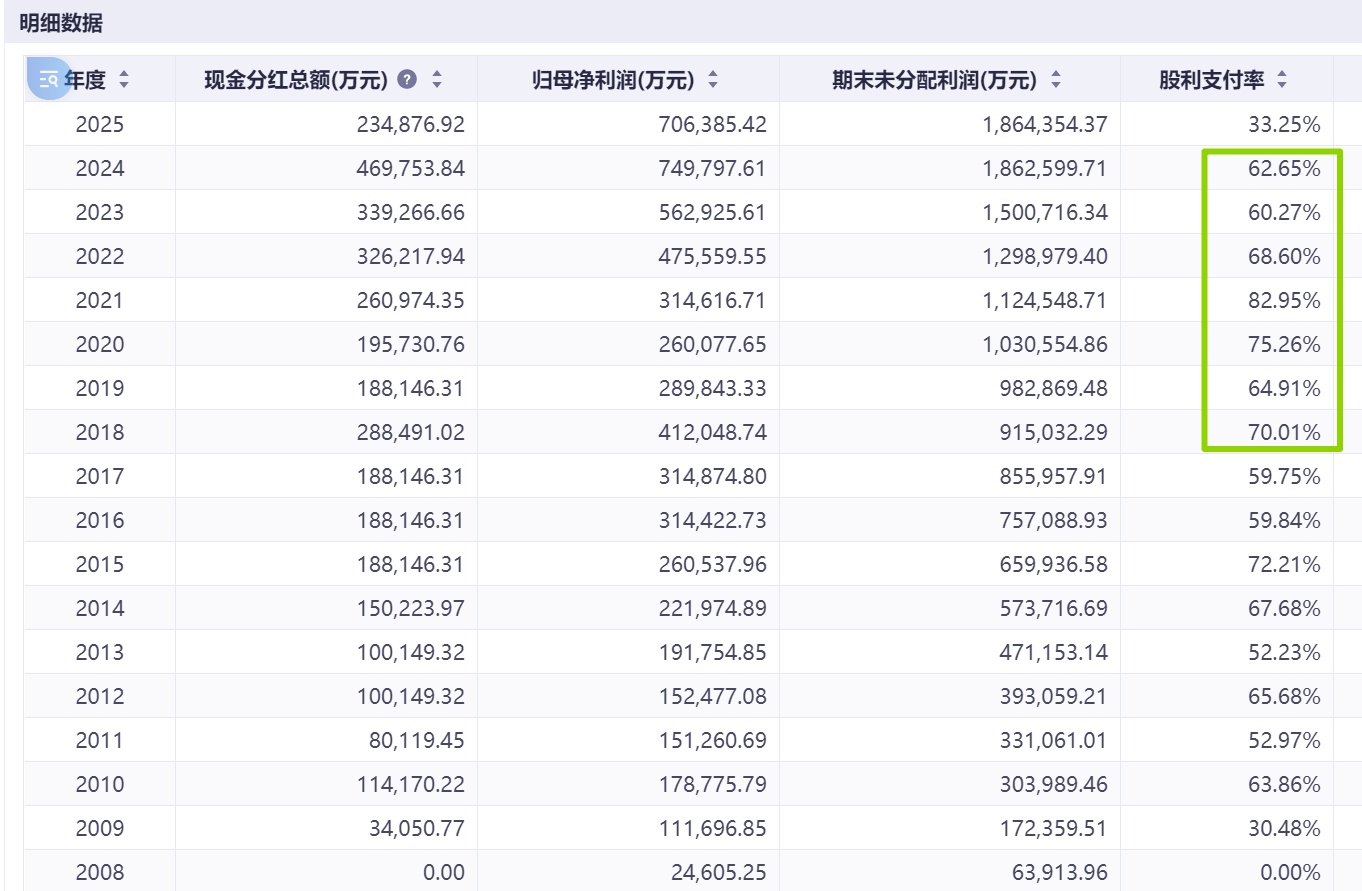Image resolution: width=1362 pixels, height=891 pixels.
Task: Click the 明细数据 section title
Action: 61,23
